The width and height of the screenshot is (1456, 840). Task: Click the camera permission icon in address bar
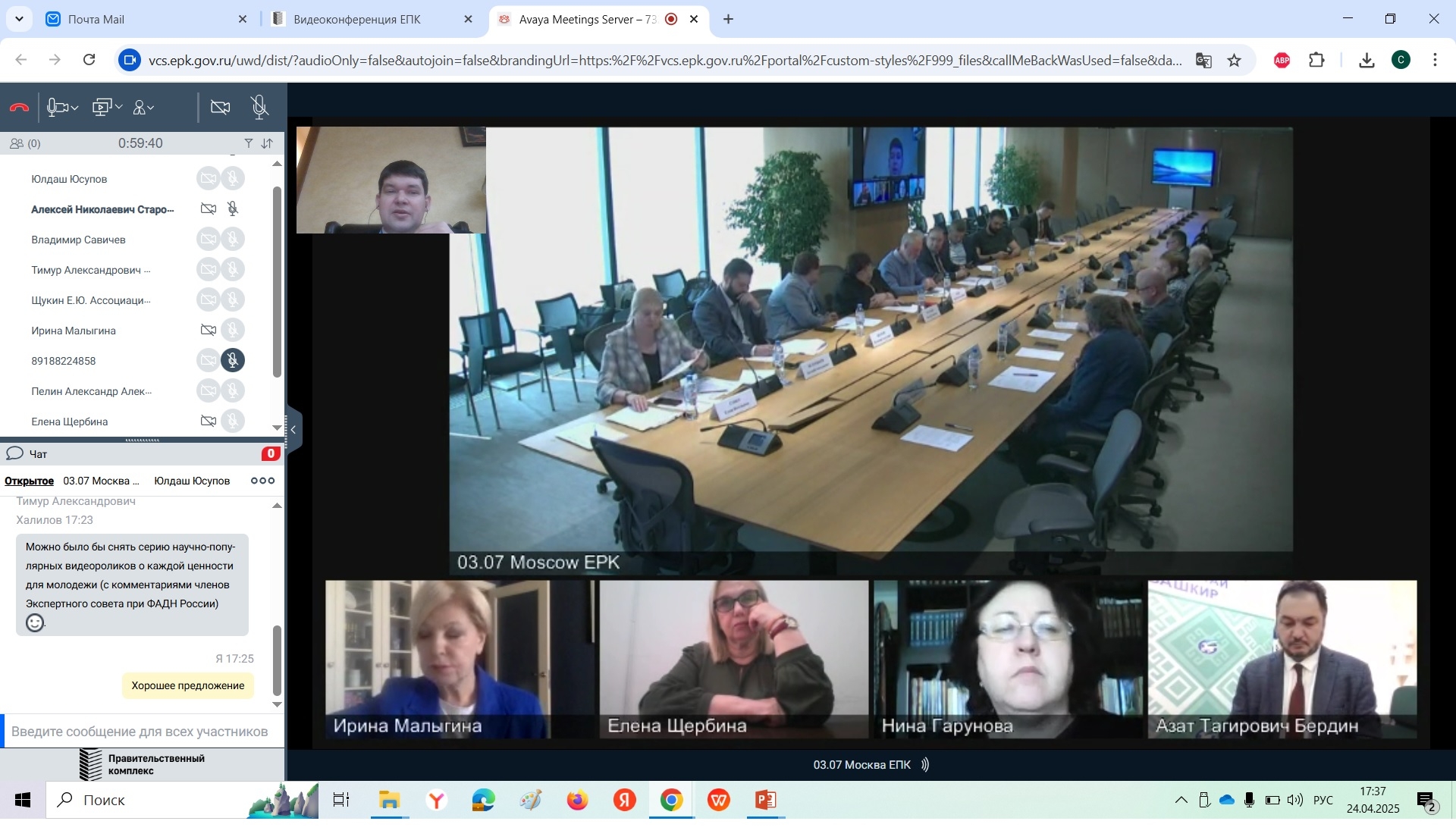[x=130, y=60]
